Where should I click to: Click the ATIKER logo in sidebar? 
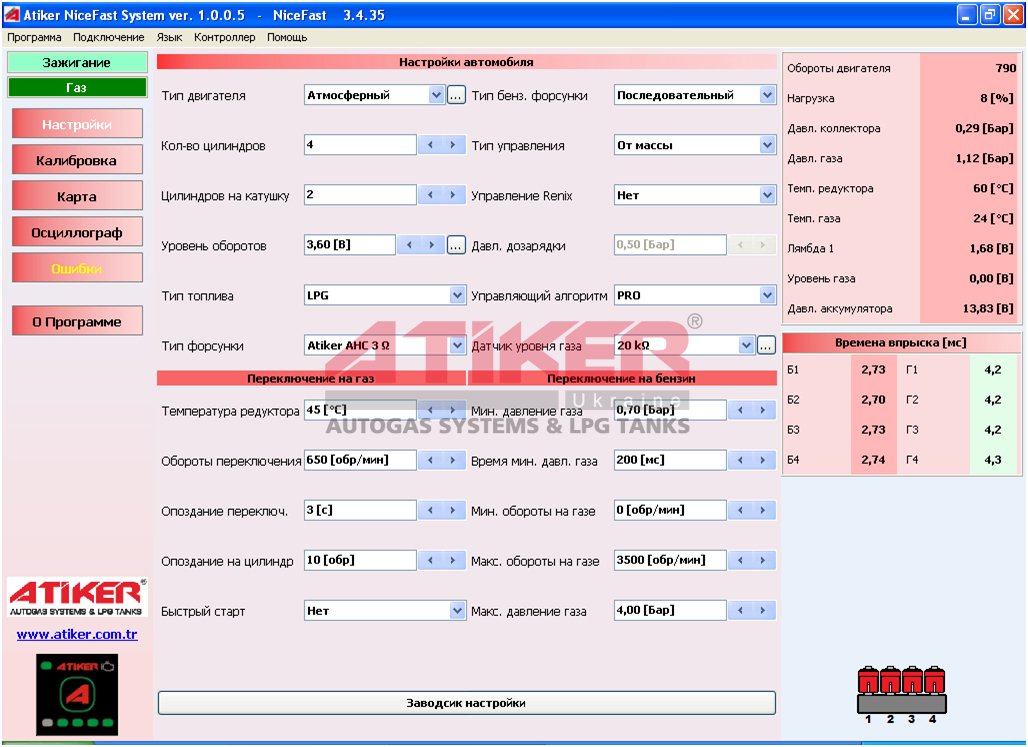tap(77, 597)
